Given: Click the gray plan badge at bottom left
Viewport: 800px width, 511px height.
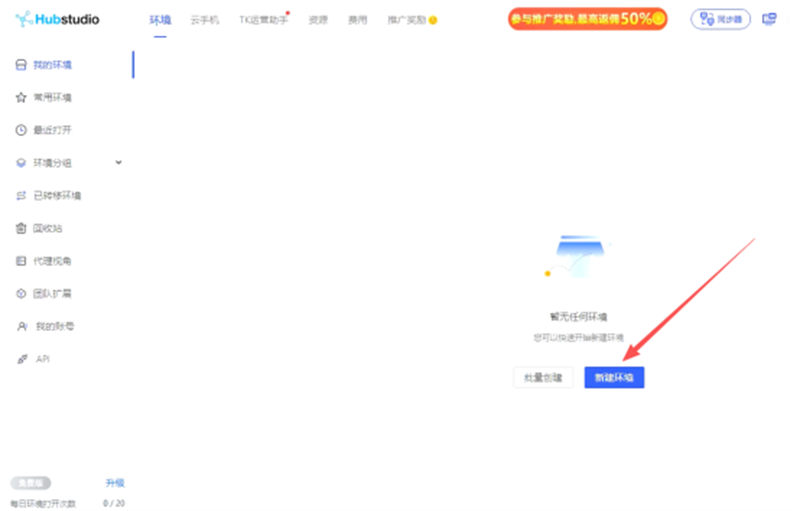Looking at the screenshot, I should (31, 482).
